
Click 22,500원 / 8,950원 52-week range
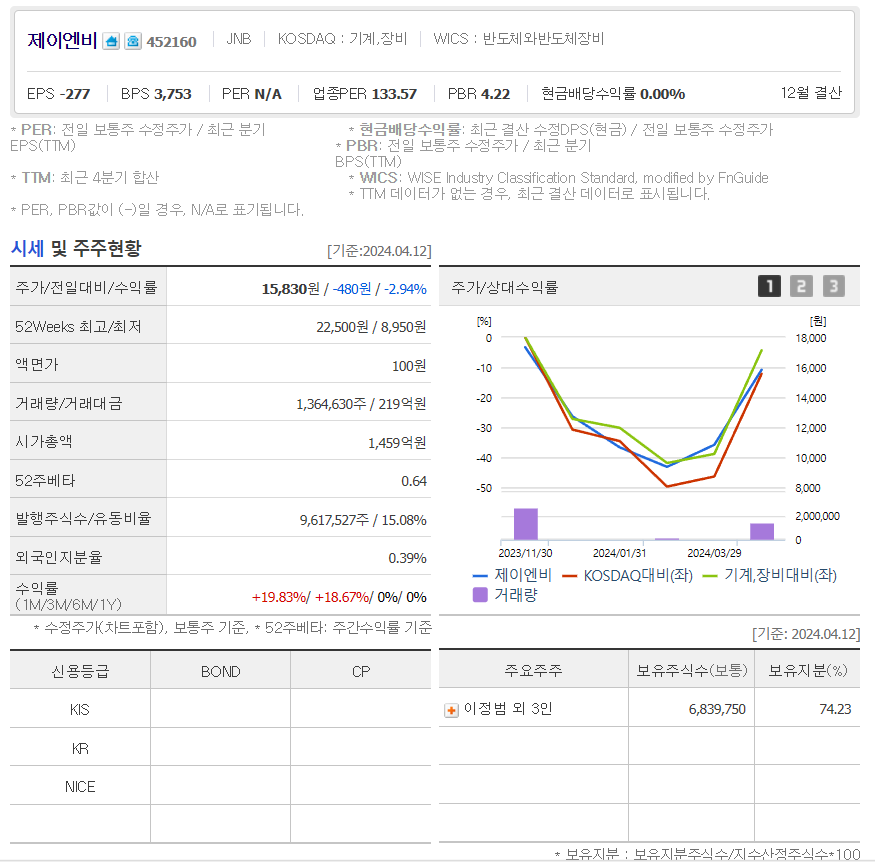click(x=371, y=327)
